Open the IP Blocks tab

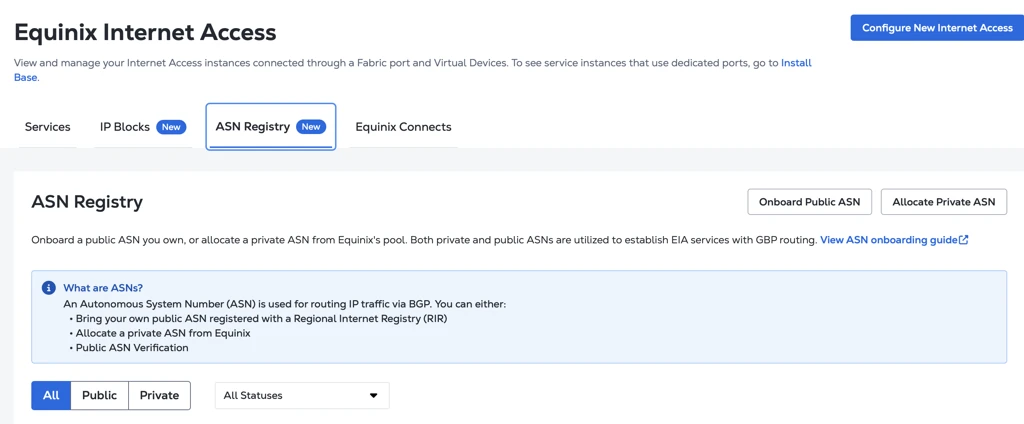coord(143,127)
